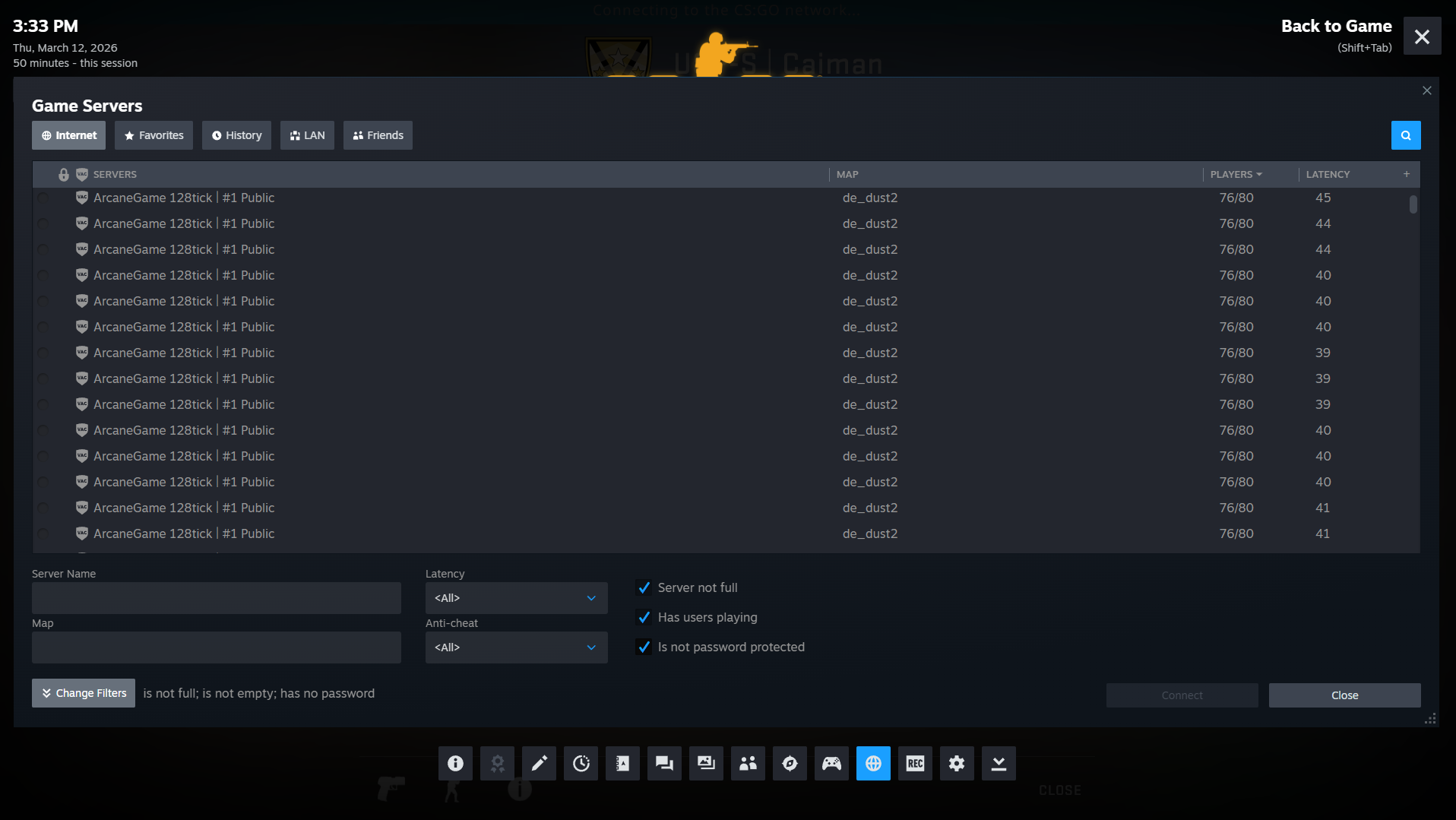
Task: Close the Game Servers window with X
Action: [1427, 90]
